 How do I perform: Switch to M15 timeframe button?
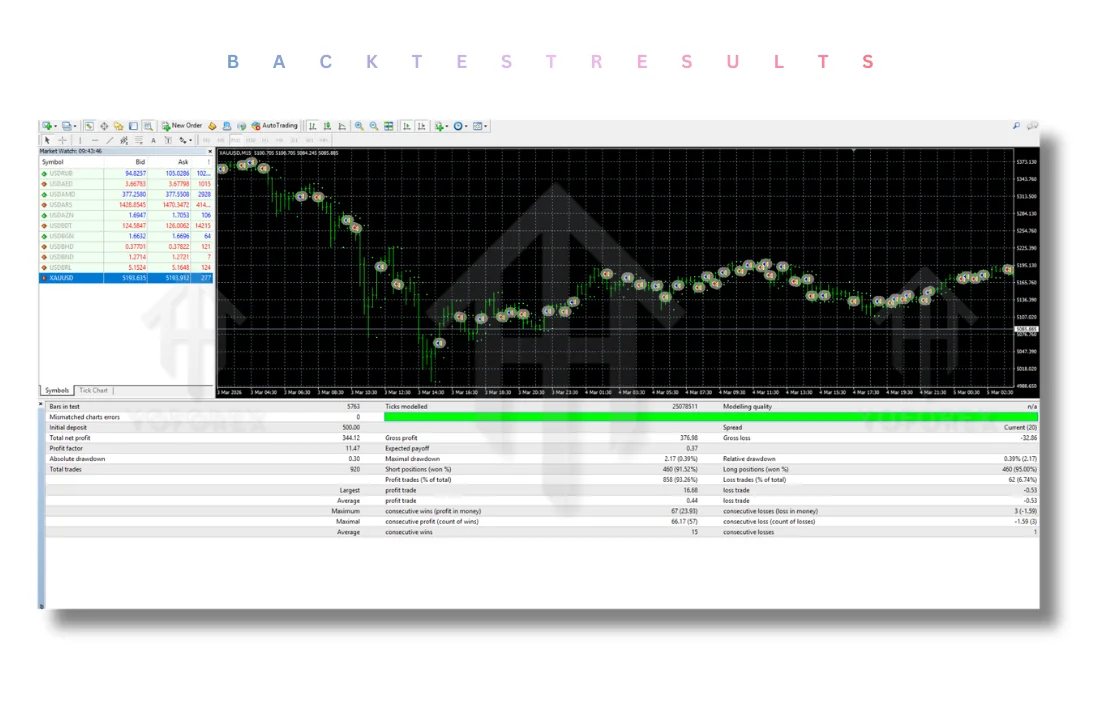pyautogui.click(x=236, y=140)
